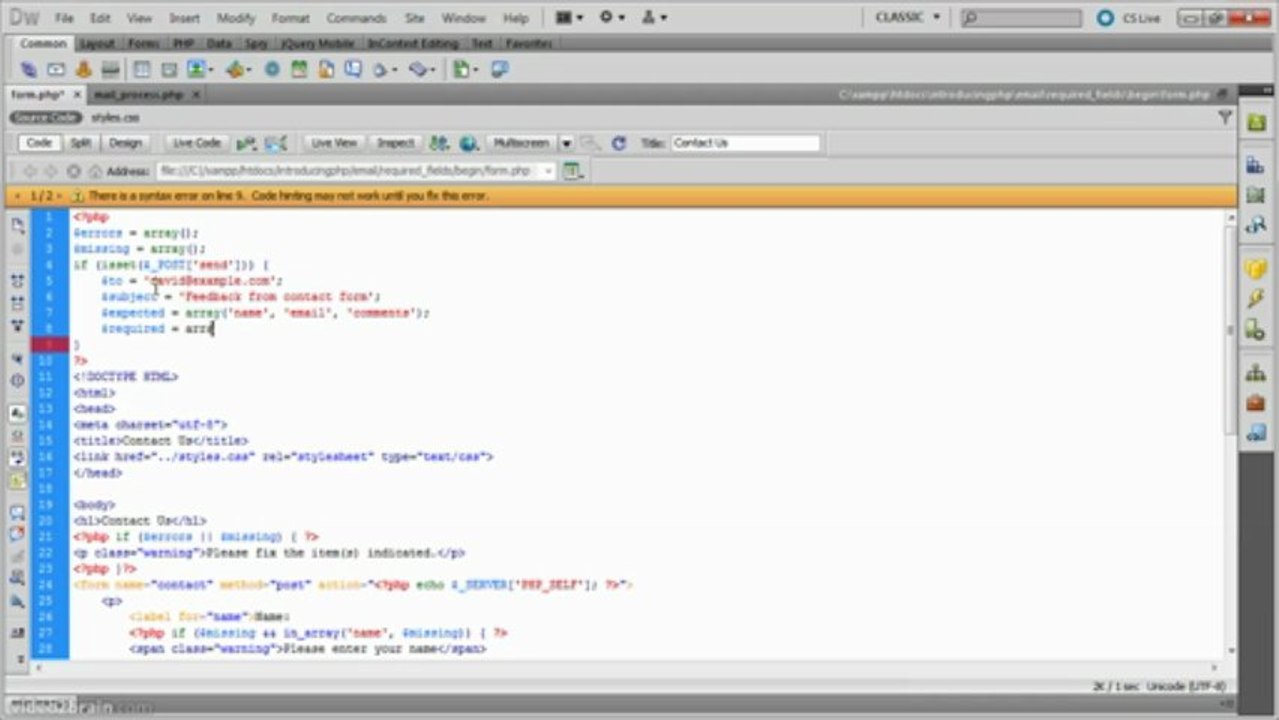Click the Balance Braces icon
Viewport: 1279px width, 720px height.
pos(17,380)
